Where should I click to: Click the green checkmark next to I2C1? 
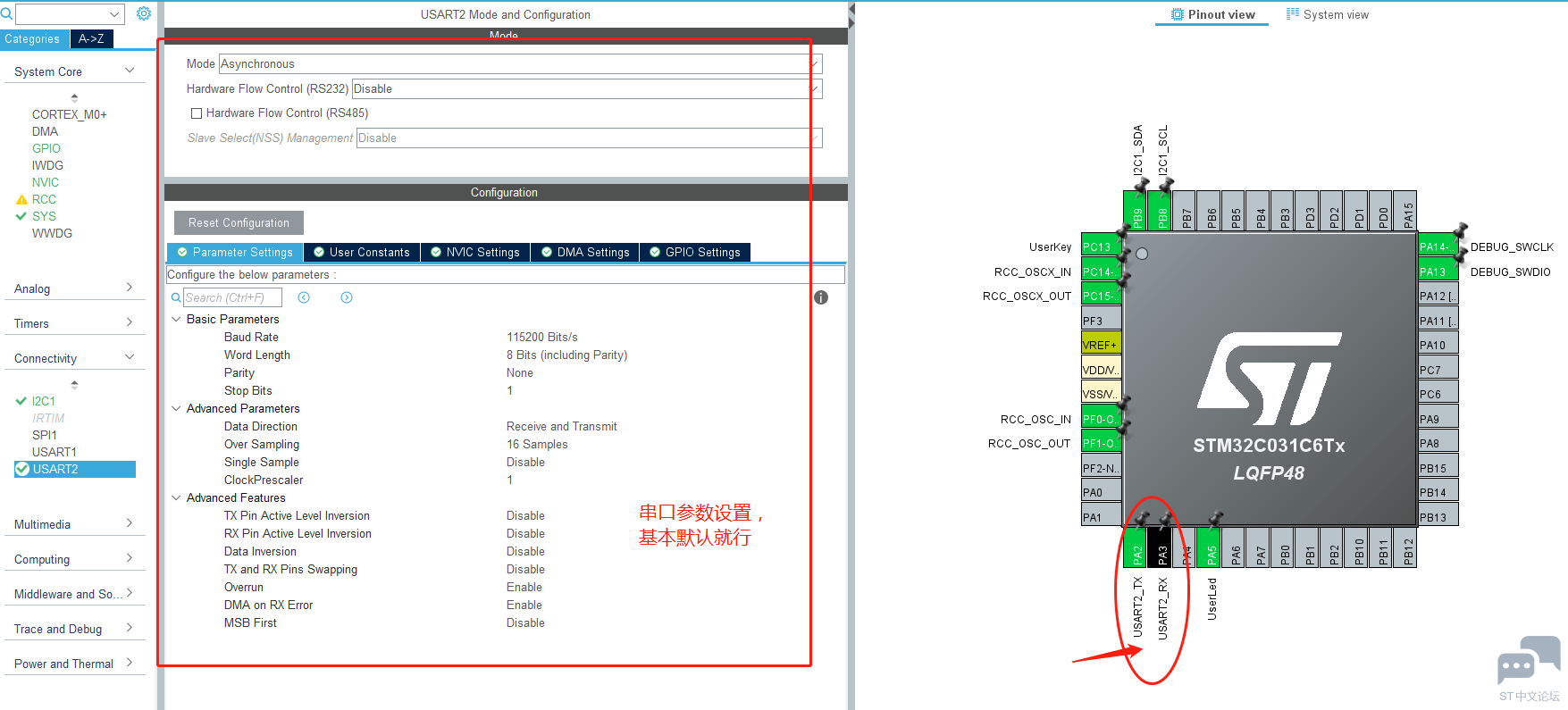tap(21, 401)
